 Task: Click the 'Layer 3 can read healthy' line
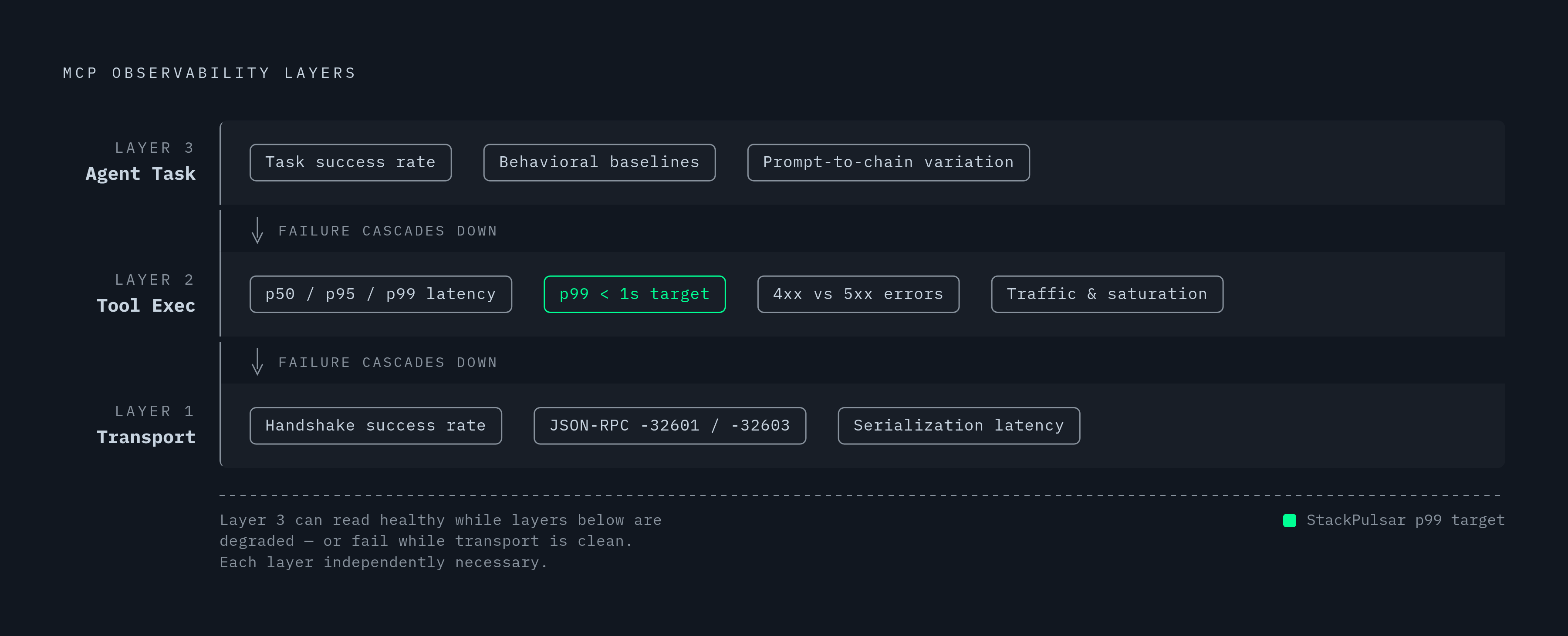click(x=441, y=520)
